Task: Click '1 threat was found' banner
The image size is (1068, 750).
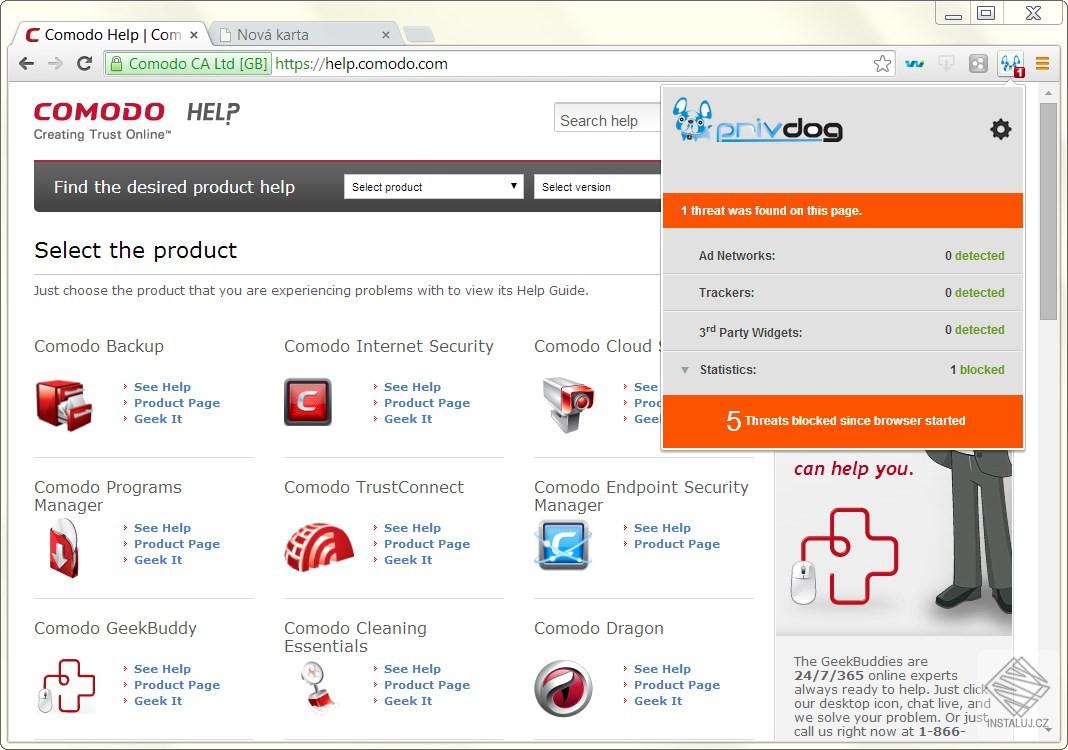Action: (x=843, y=210)
